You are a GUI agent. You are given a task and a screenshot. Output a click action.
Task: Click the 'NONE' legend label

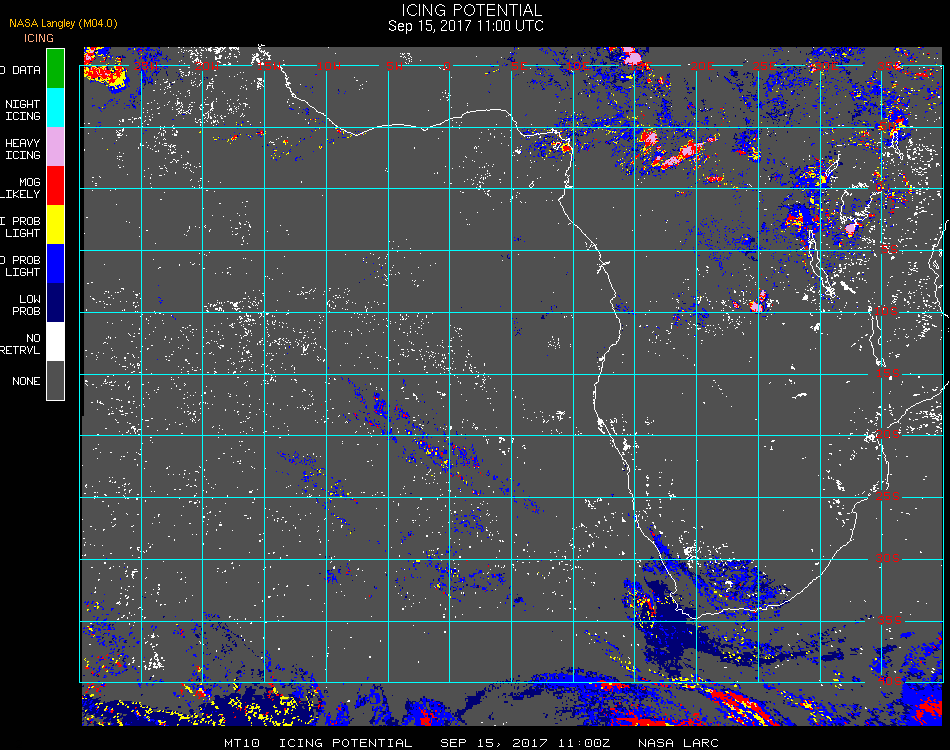26,381
